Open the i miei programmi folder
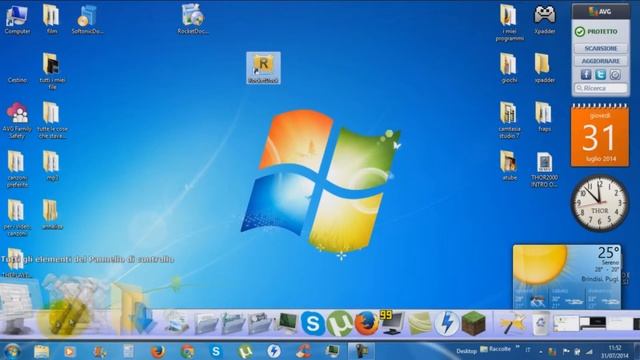Viewport: 640px width, 360px height. point(509,22)
